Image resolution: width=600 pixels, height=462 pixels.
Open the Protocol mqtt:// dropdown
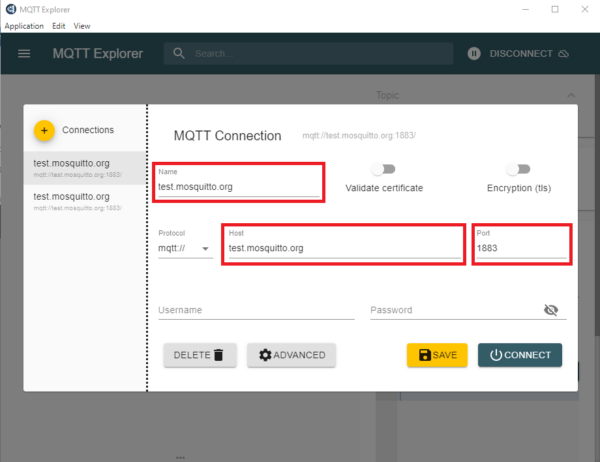(x=185, y=248)
